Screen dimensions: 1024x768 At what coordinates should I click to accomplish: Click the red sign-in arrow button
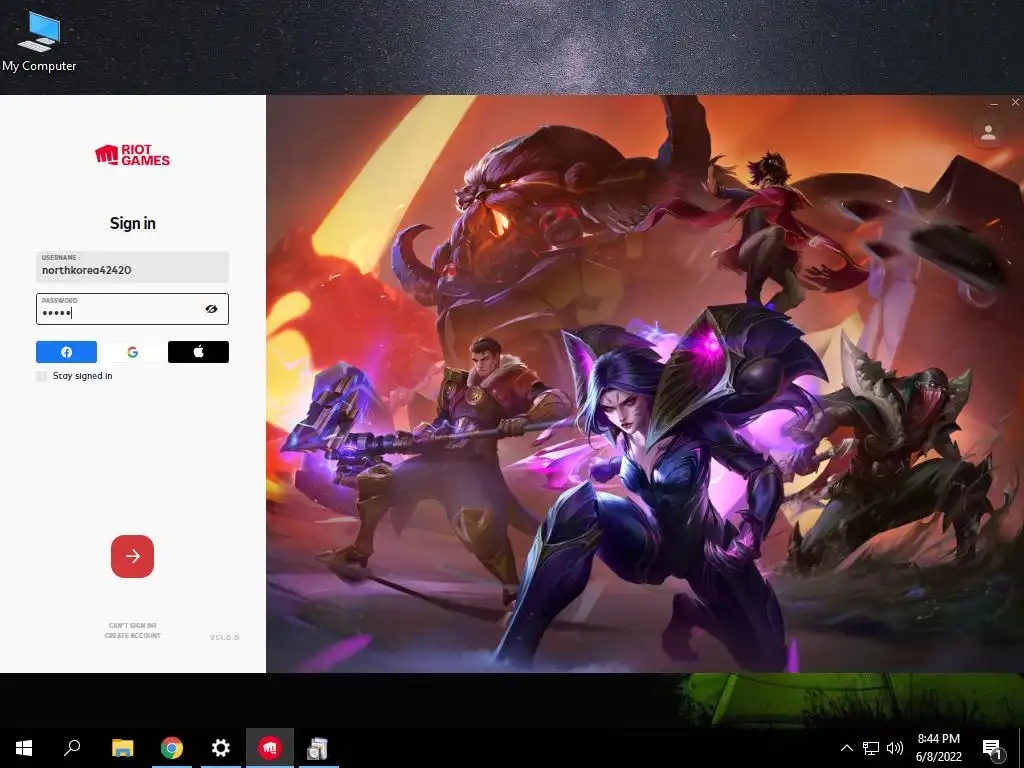[133, 556]
